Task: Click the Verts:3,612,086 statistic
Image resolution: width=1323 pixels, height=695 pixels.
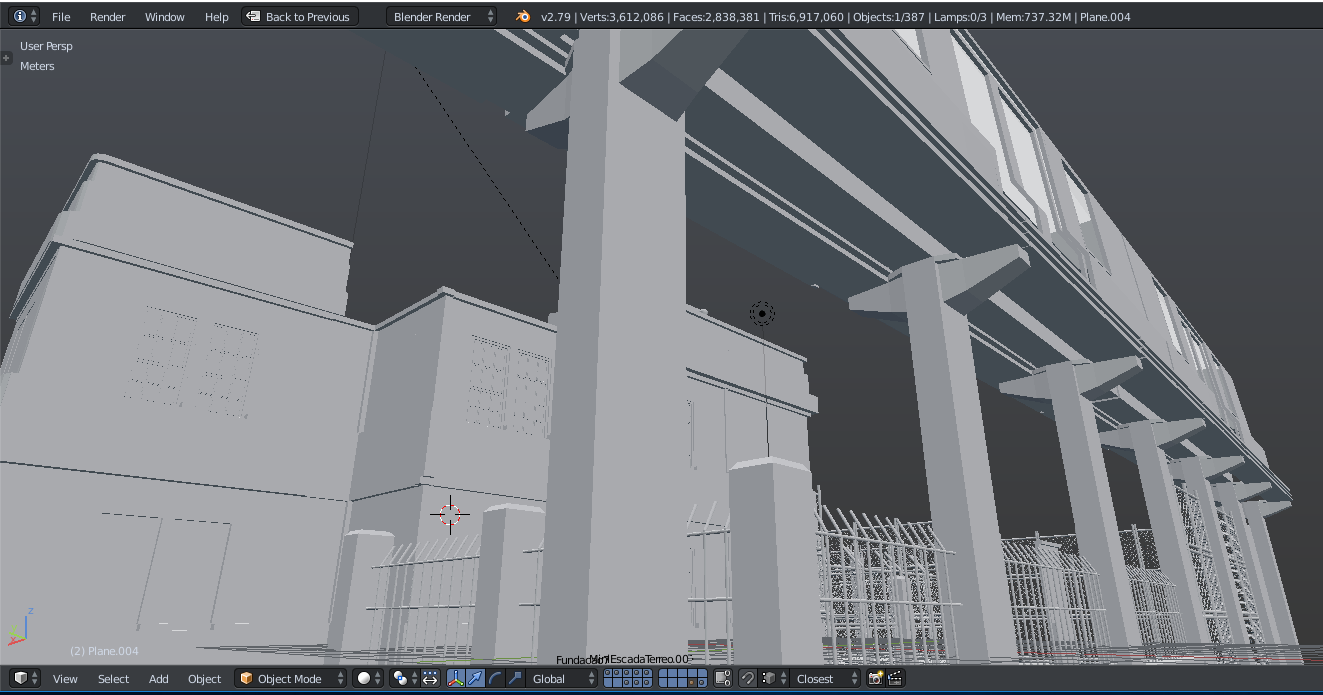Action: [x=623, y=17]
